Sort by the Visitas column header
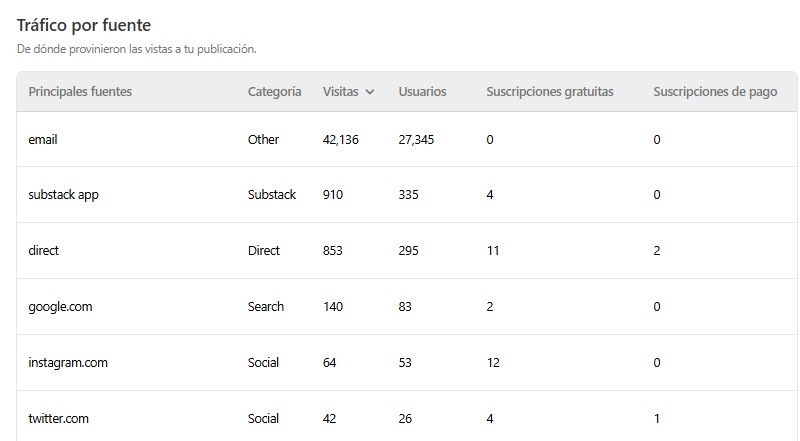800x441 pixels. 340,92
